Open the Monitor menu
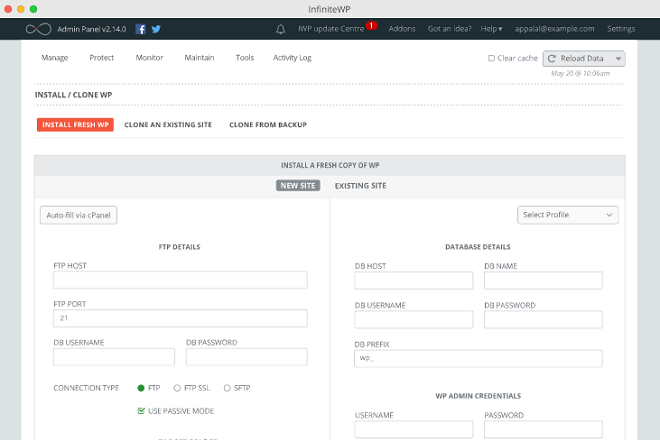 [x=149, y=58]
